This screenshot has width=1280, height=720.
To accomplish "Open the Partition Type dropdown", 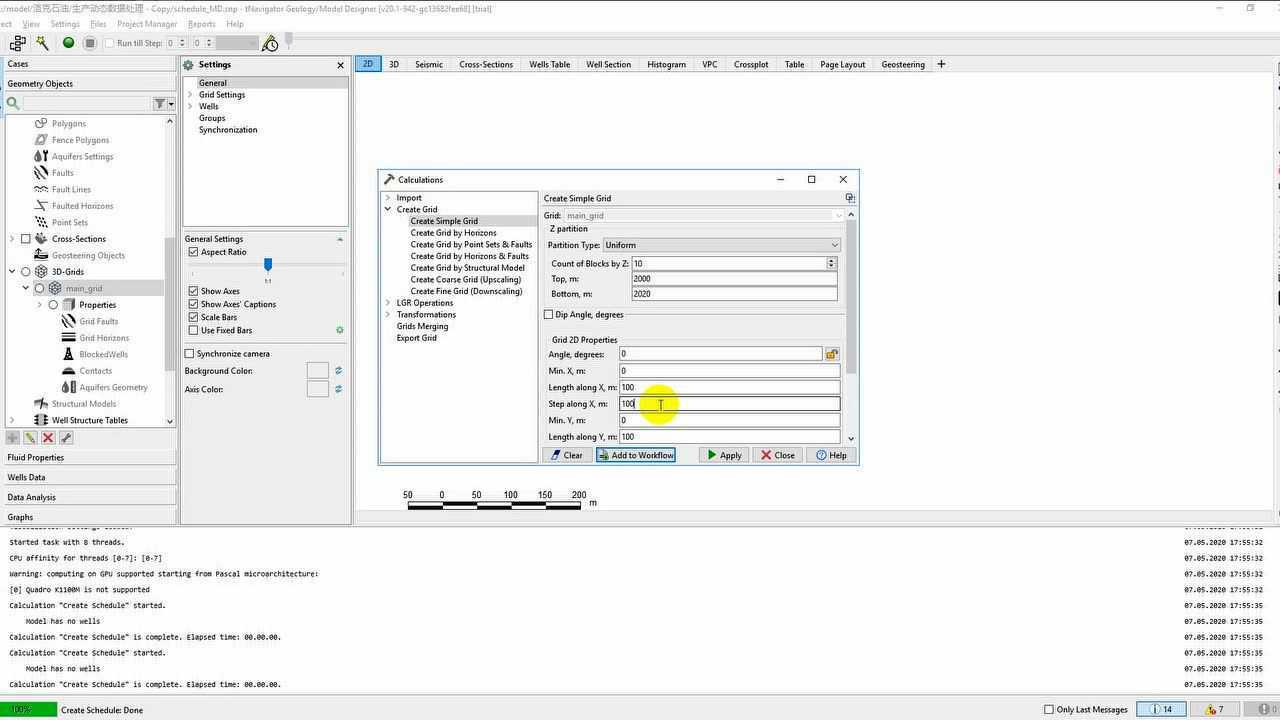I will pos(720,245).
